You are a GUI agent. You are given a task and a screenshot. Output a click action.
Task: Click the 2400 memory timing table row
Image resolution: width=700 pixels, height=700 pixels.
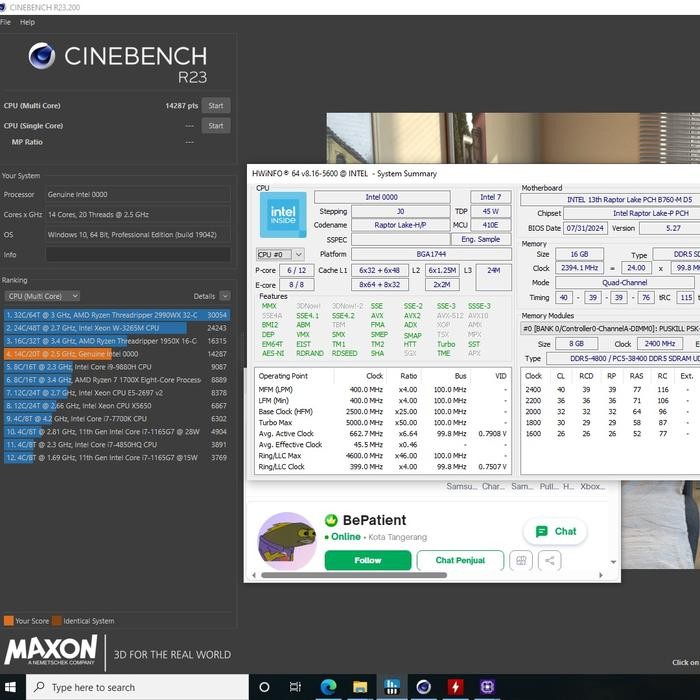click(610, 390)
